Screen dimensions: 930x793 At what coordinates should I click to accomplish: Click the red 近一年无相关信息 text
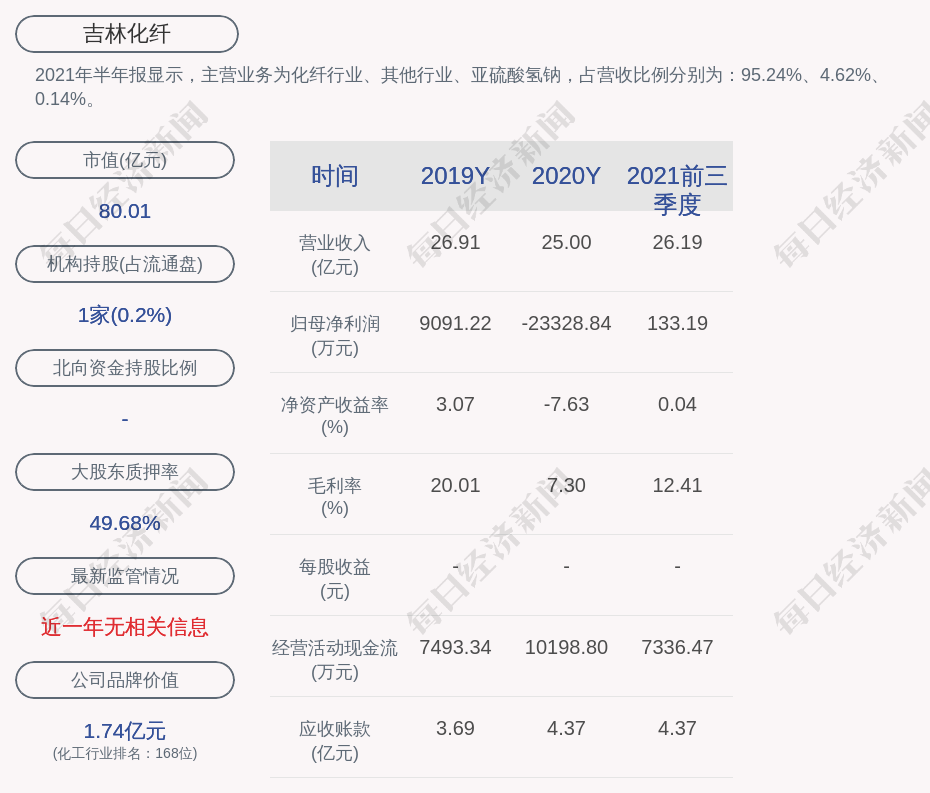pyautogui.click(x=125, y=627)
